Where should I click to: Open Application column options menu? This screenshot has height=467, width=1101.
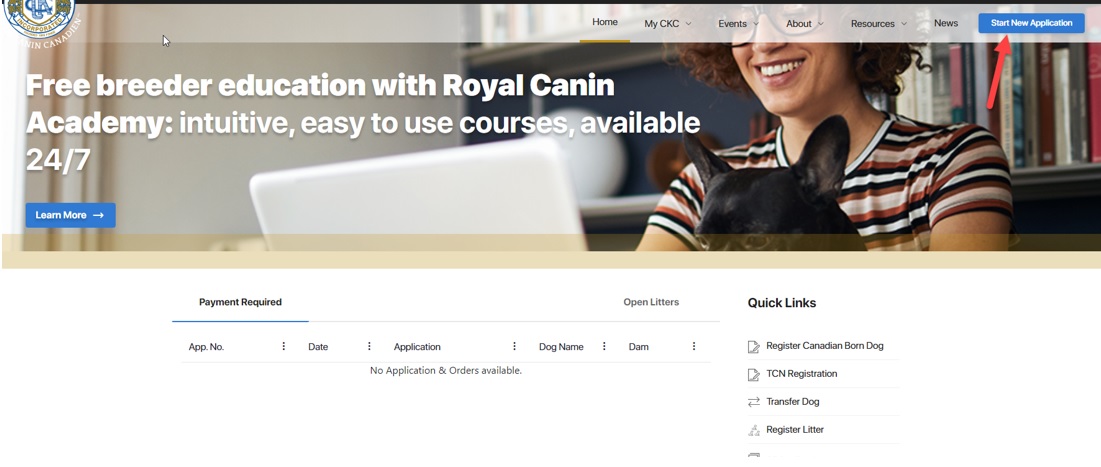[x=514, y=346]
